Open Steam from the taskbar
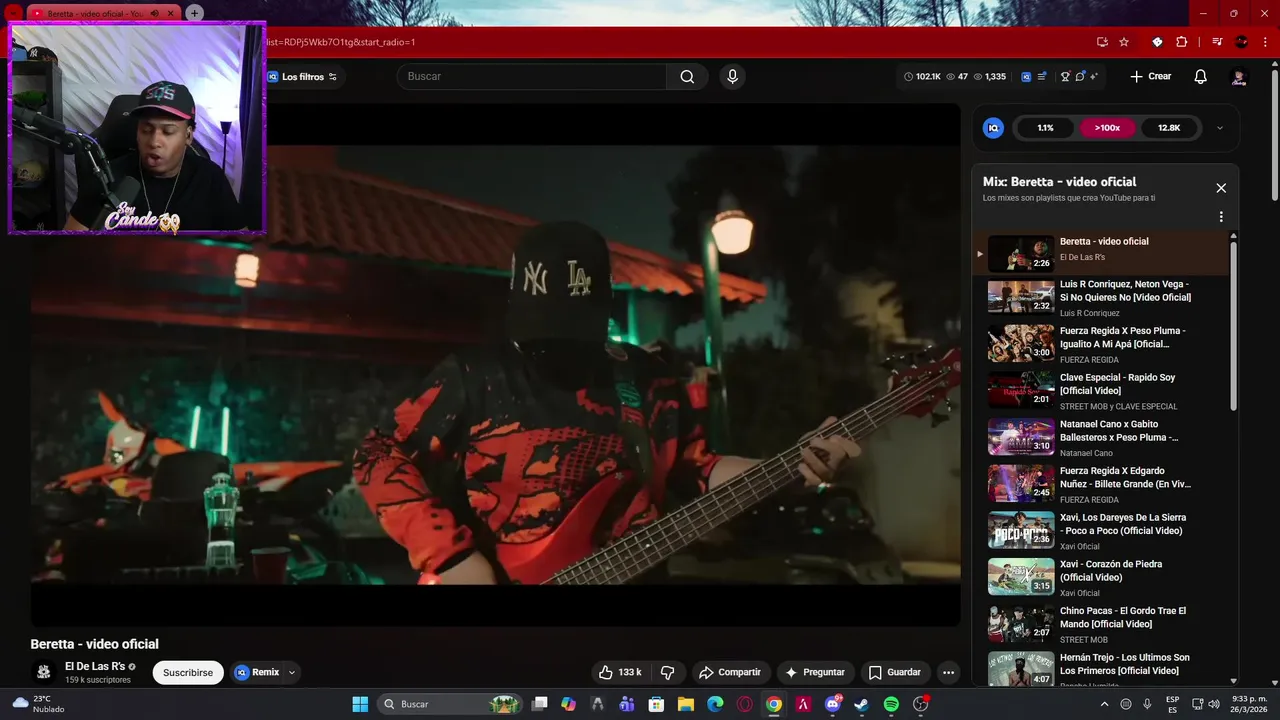Screen dimensions: 1280x720 point(861,704)
